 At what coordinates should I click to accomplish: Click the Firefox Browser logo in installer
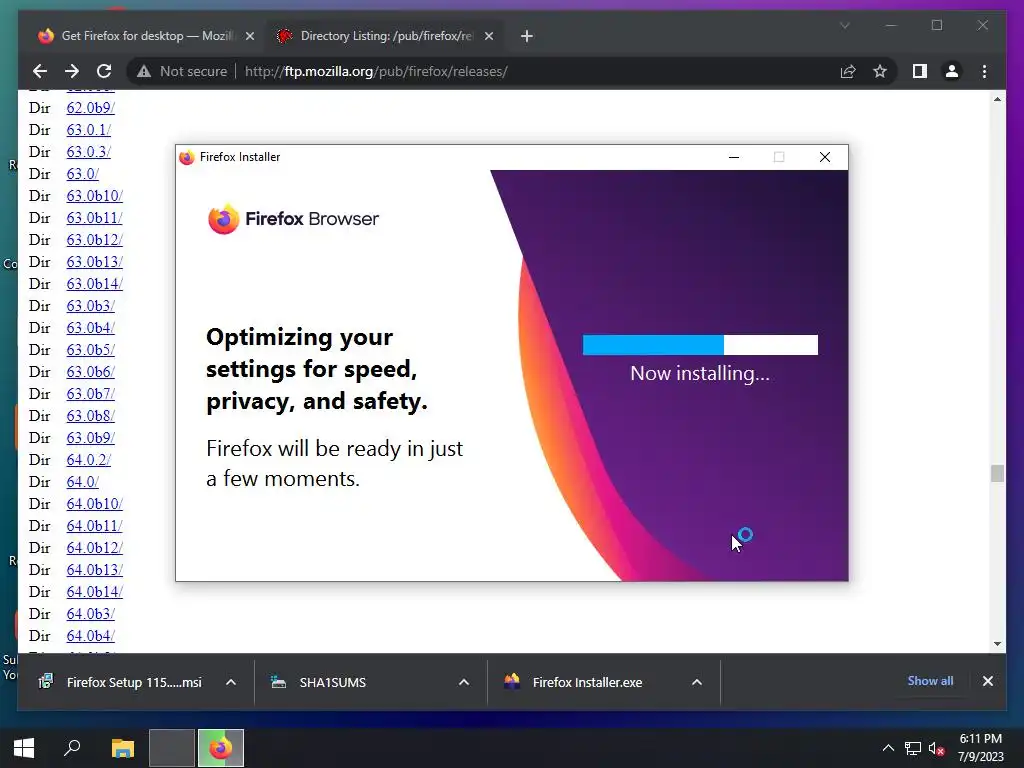pyautogui.click(x=293, y=219)
